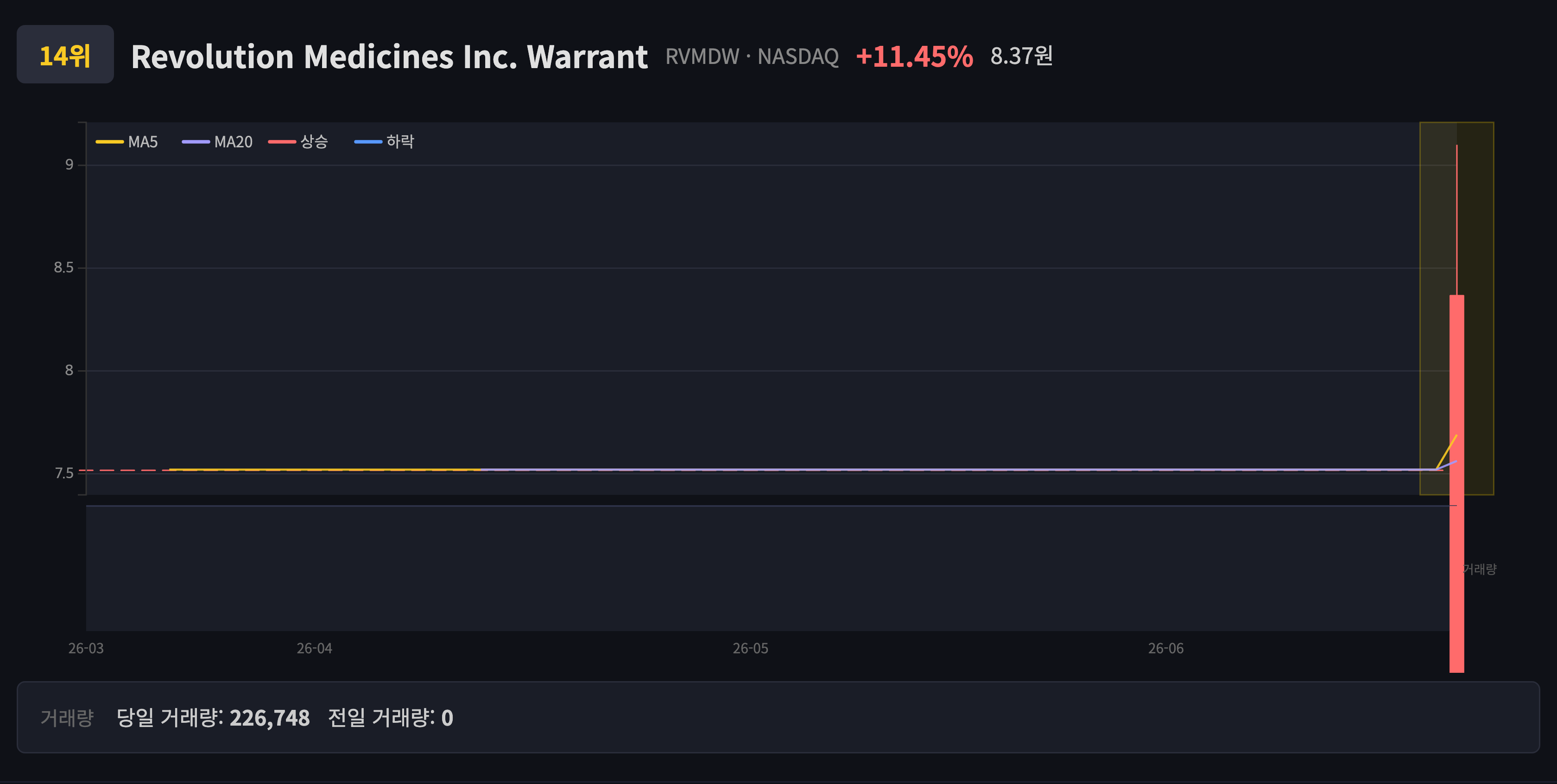Screen dimensions: 1557x784
Task: Click the candlestick's upper wick
Action: [x=1456, y=220]
